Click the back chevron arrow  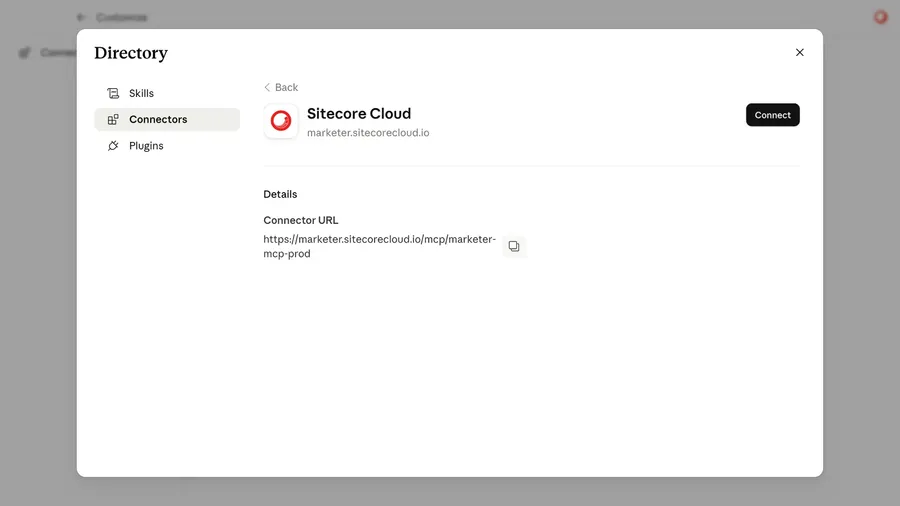click(x=267, y=87)
